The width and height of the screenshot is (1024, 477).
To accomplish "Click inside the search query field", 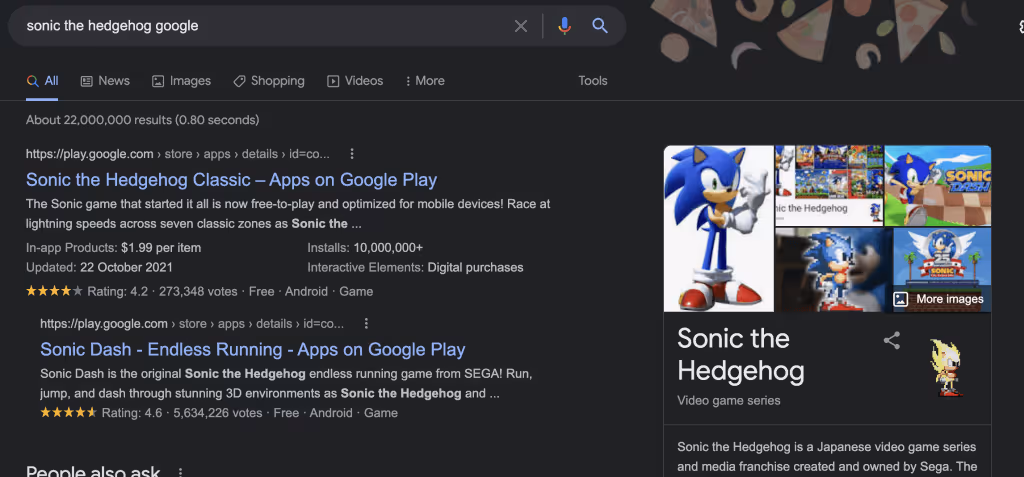I will pyautogui.click(x=261, y=26).
